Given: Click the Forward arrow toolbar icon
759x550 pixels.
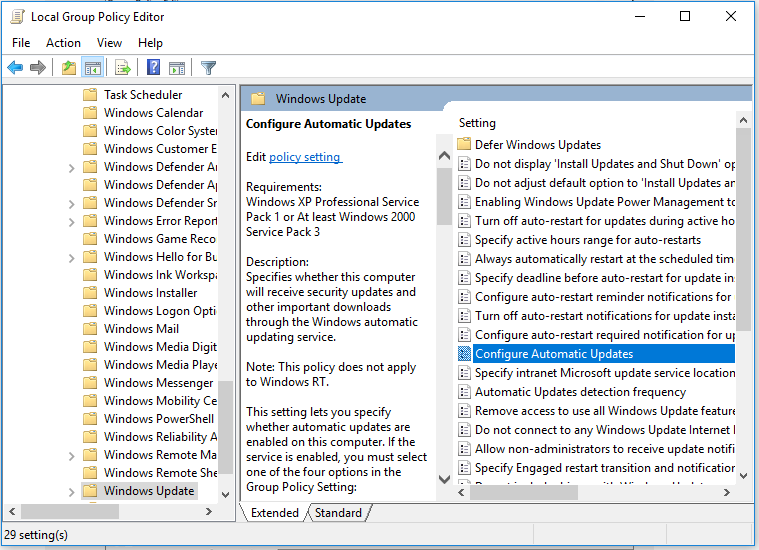Looking at the screenshot, I should pyautogui.click(x=38, y=67).
